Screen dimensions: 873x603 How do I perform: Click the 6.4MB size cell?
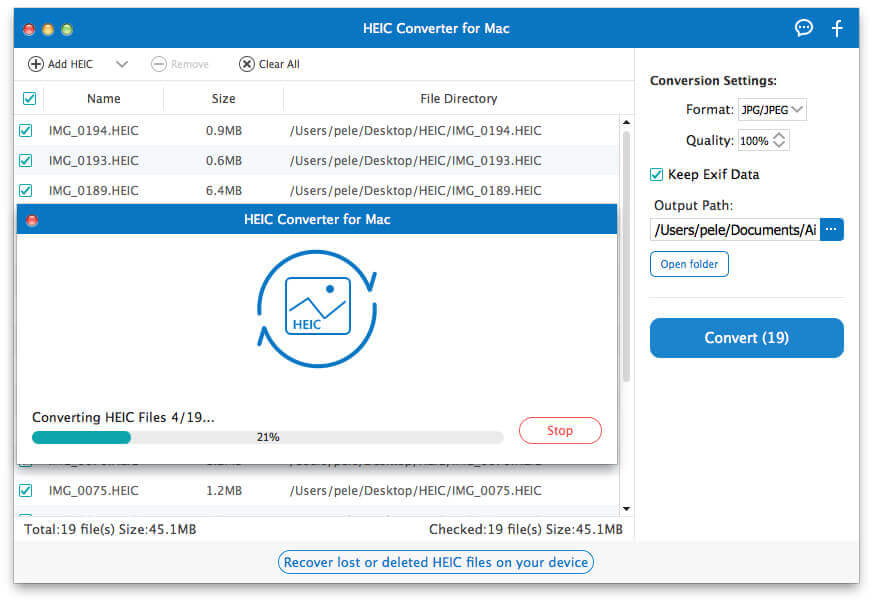click(x=224, y=190)
